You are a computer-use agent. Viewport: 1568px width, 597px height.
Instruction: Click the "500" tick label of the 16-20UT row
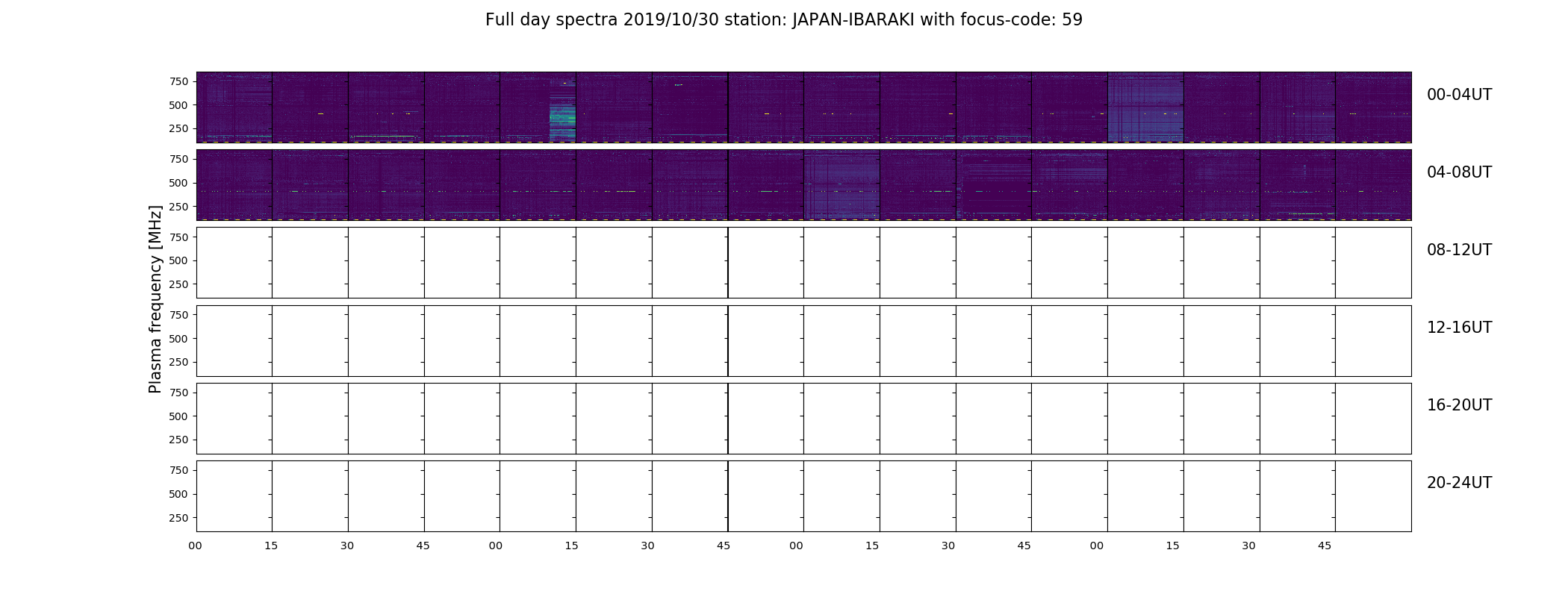click(x=178, y=416)
